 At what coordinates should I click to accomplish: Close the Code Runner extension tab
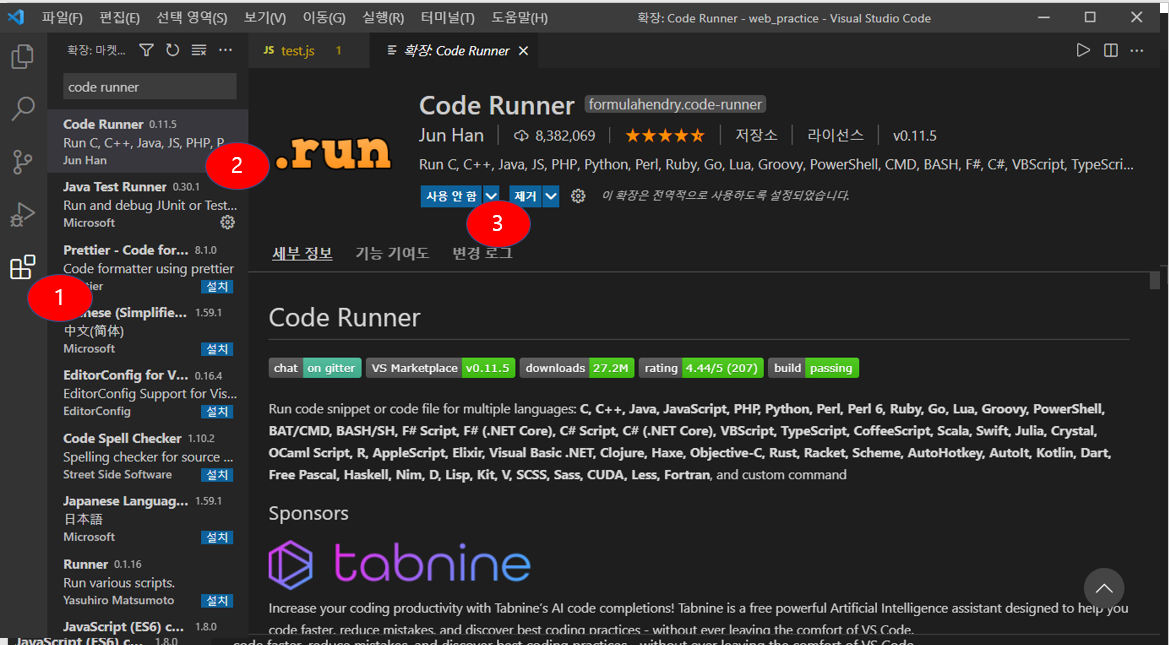coord(523,51)
